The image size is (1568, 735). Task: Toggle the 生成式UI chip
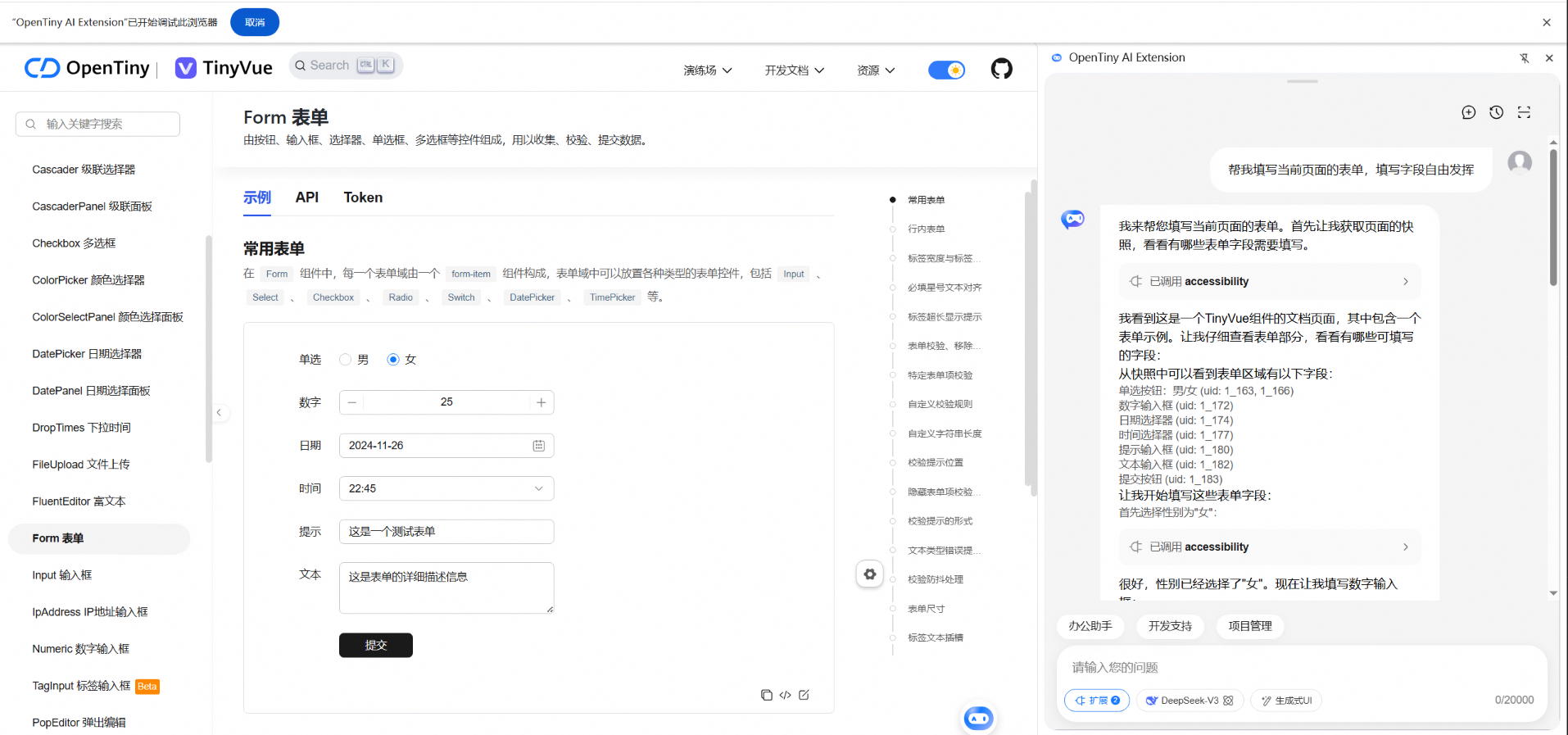[1287, 701]
